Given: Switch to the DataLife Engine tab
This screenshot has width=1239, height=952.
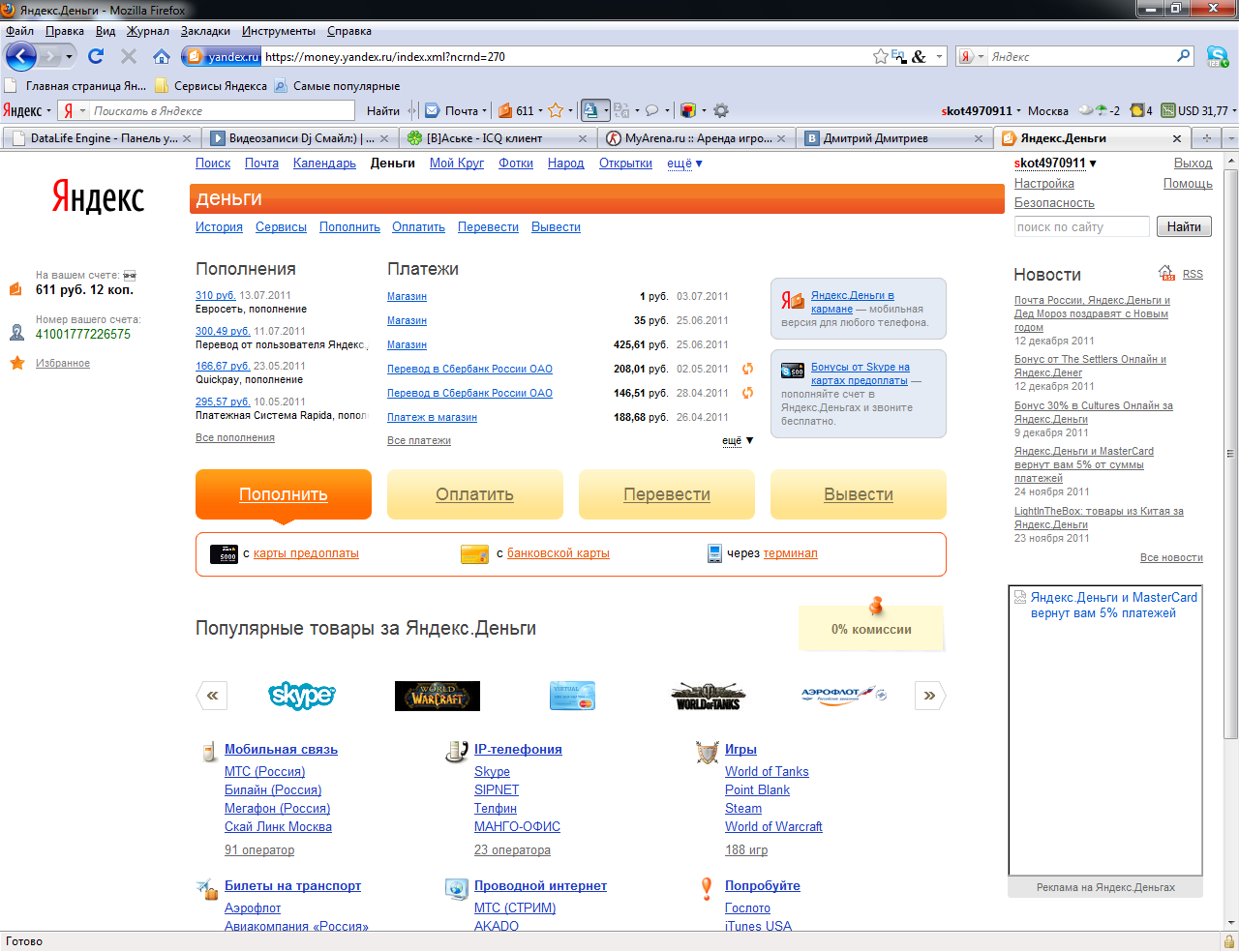Looking at the screenshot, I should pyautogui.click(x=103, y=138).
